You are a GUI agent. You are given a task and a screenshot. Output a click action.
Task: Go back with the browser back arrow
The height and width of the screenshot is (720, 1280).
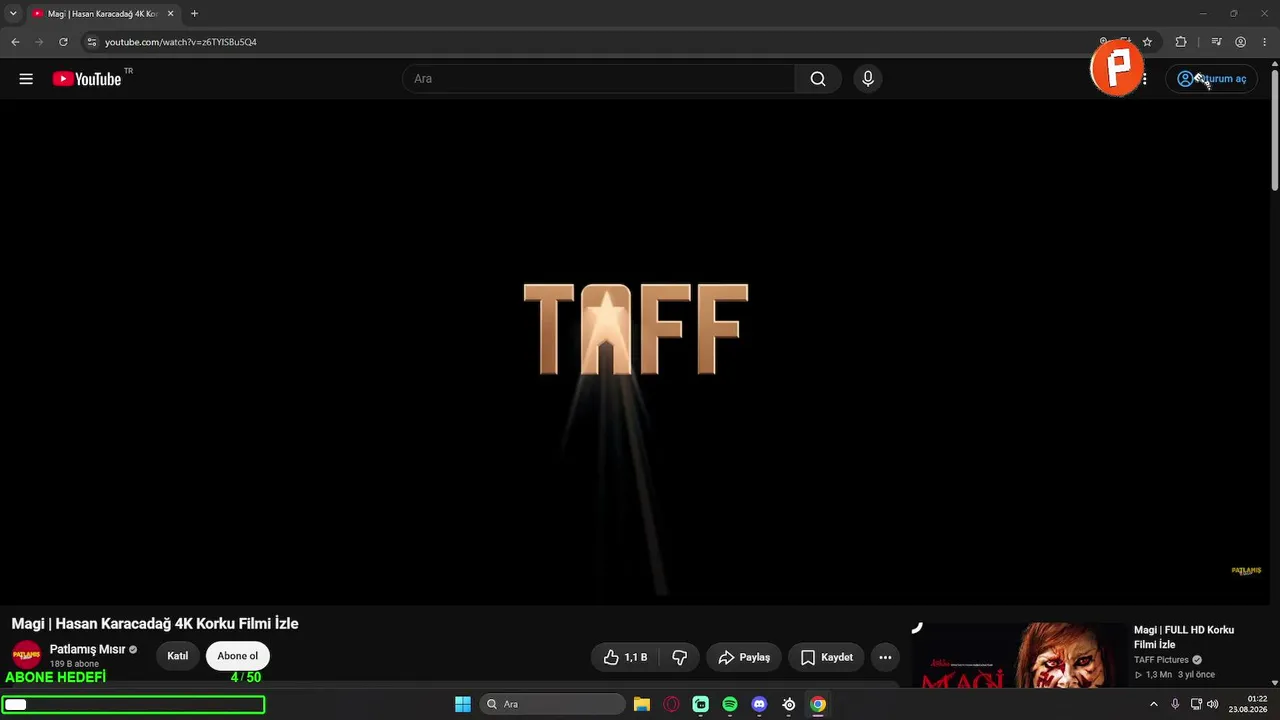coord(15,42)
